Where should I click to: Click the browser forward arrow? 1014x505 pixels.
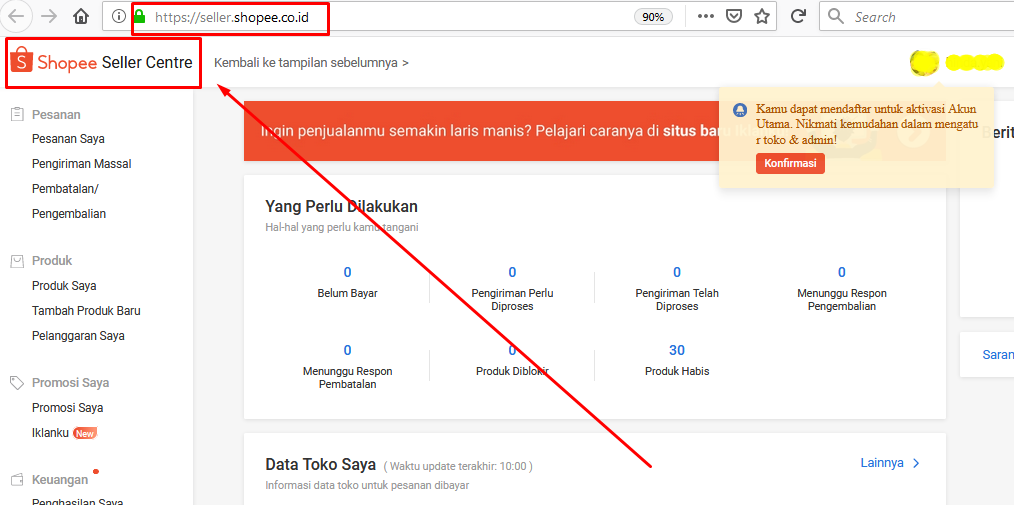coord(49,17)
